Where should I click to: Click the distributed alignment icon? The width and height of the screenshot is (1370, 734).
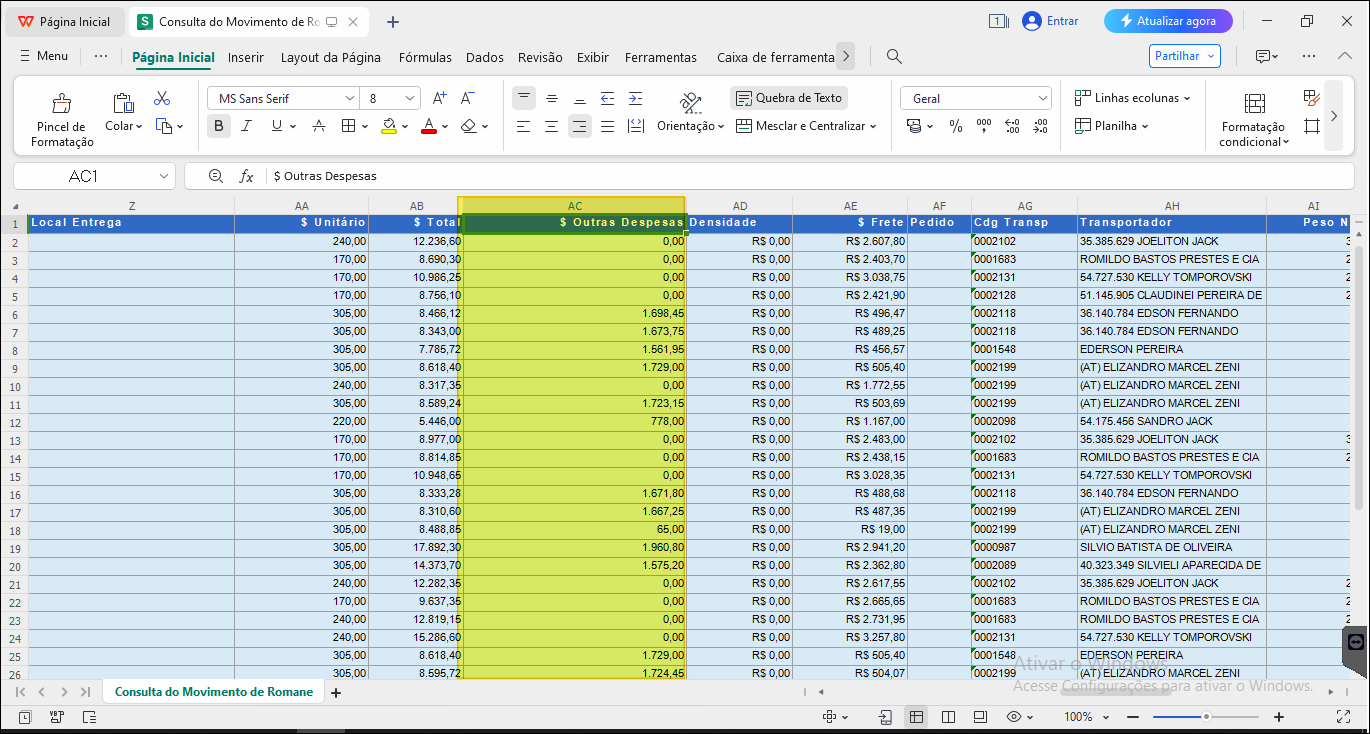(635, 126)
